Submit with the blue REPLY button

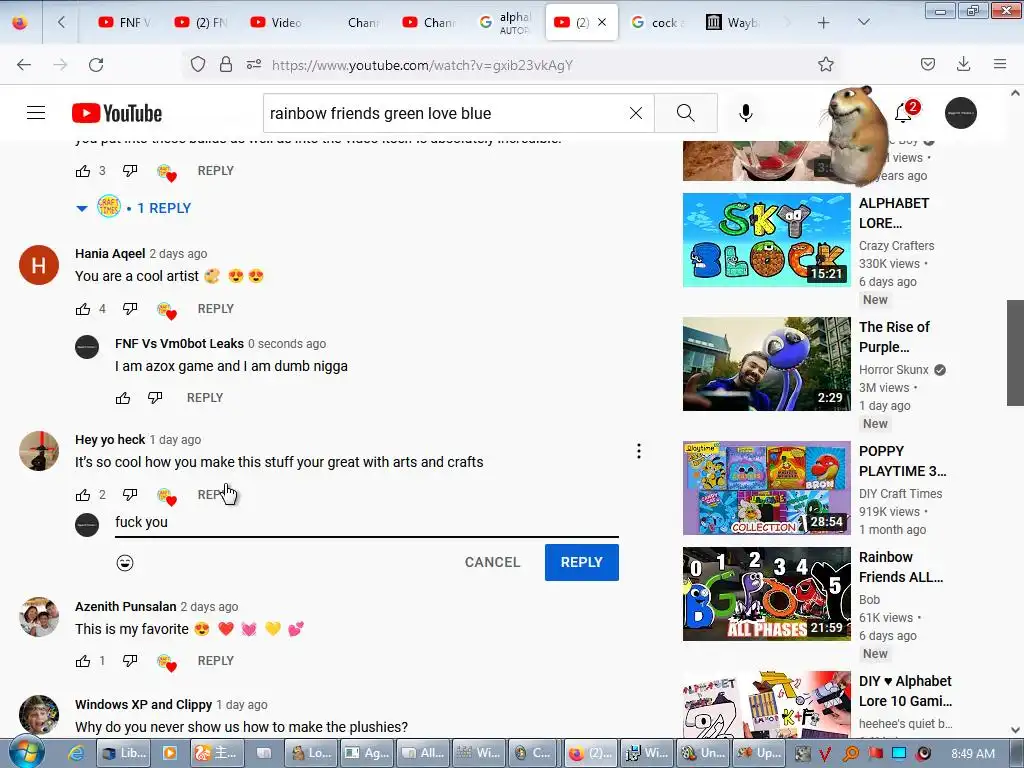(x=582, y=562)
